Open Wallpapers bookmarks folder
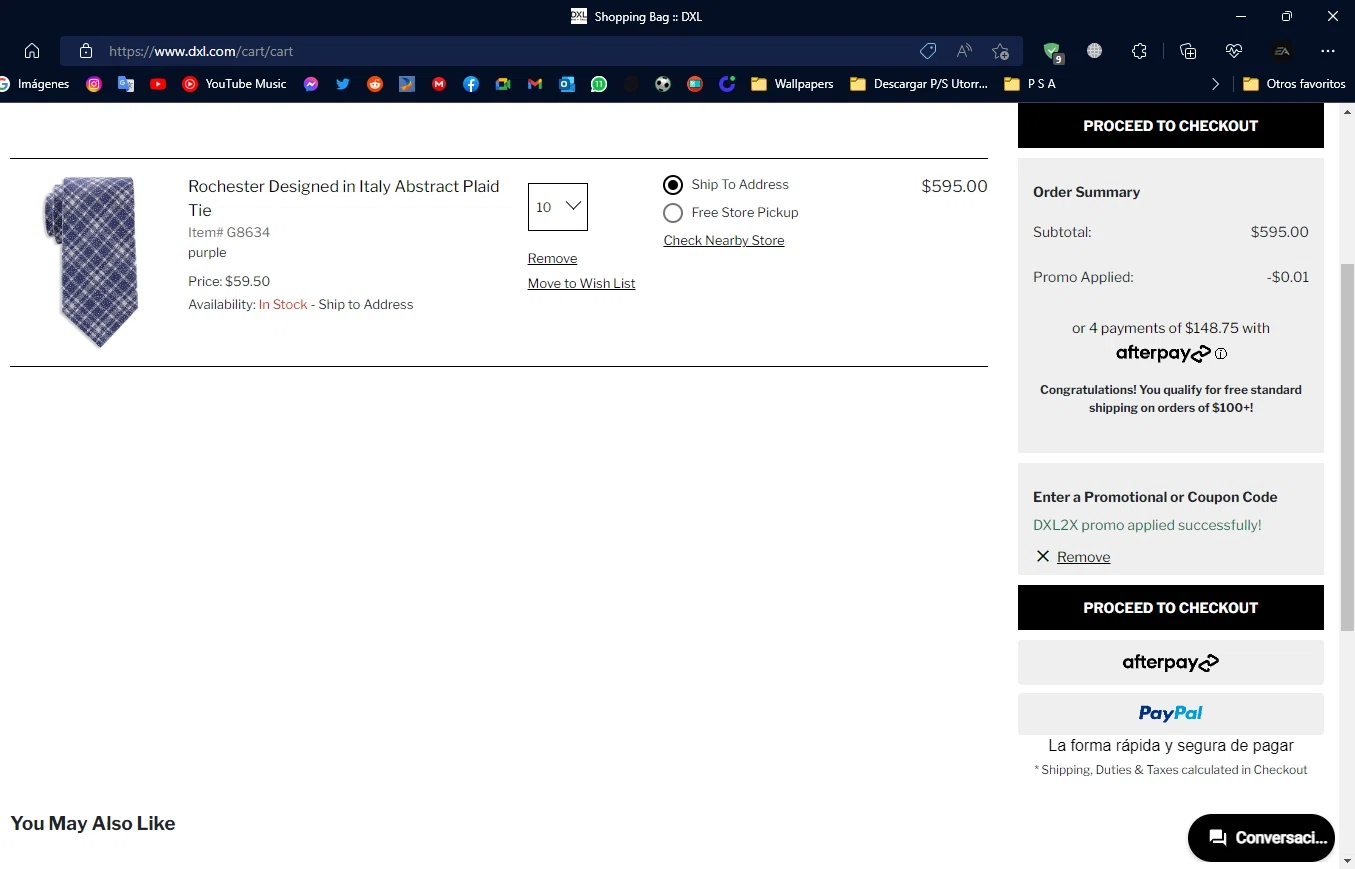The width and height of the screenshot is (1355, 869). coord(792,84)
